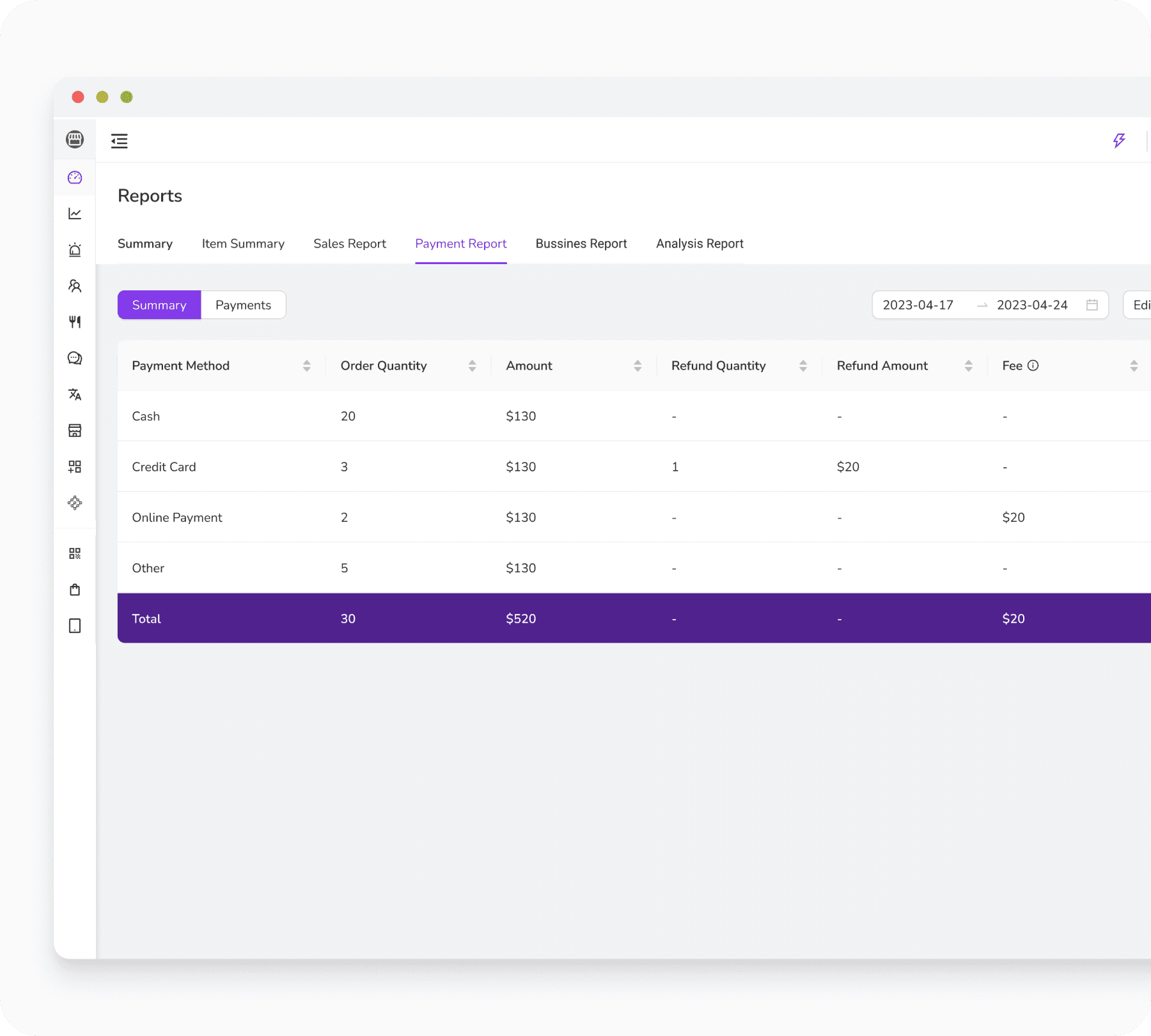The image size is (1151, 1036).
Task: Open the dashboard gauge icon in sidebar
Action: point(75,177)
